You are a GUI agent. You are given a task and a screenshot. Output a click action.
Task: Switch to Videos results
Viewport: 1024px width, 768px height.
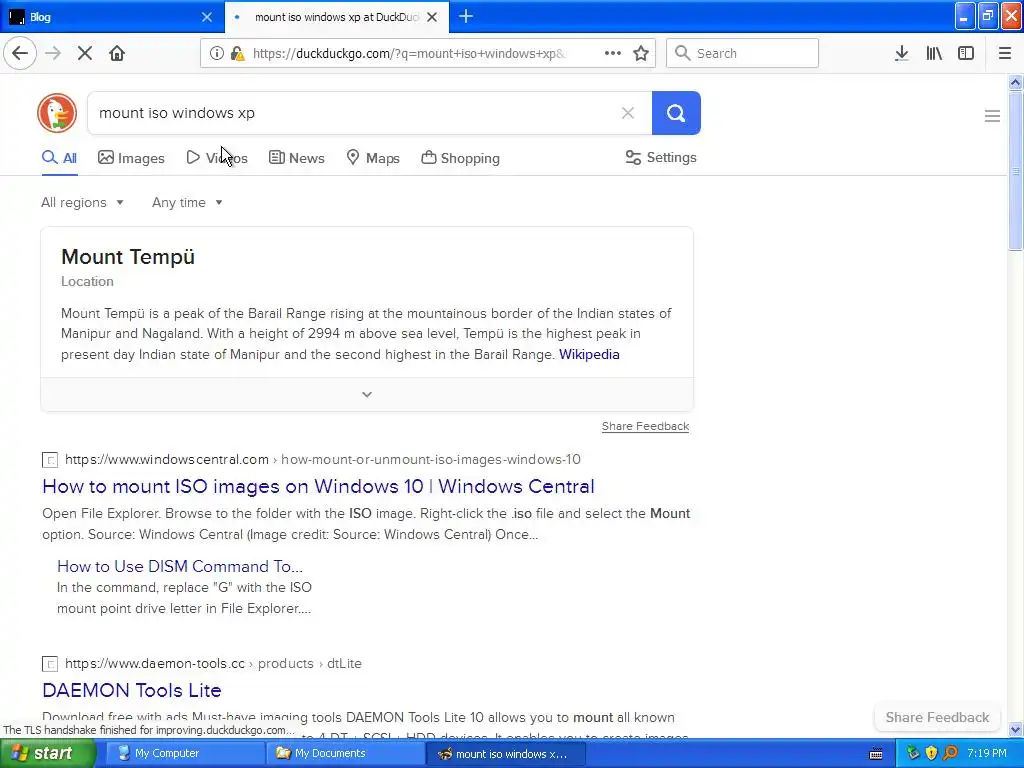[217, 158]
